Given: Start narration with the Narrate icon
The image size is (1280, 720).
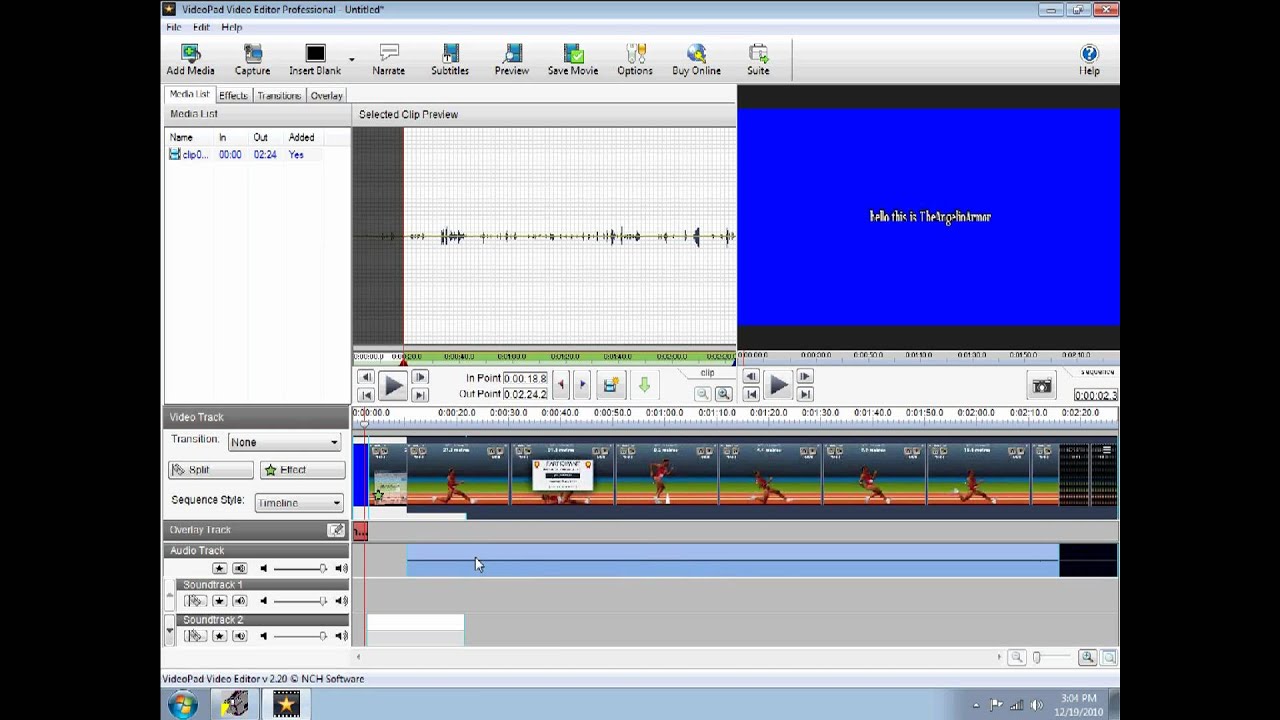Looking at the screenshot, I should pyautogui.click(x=388, y=60).
